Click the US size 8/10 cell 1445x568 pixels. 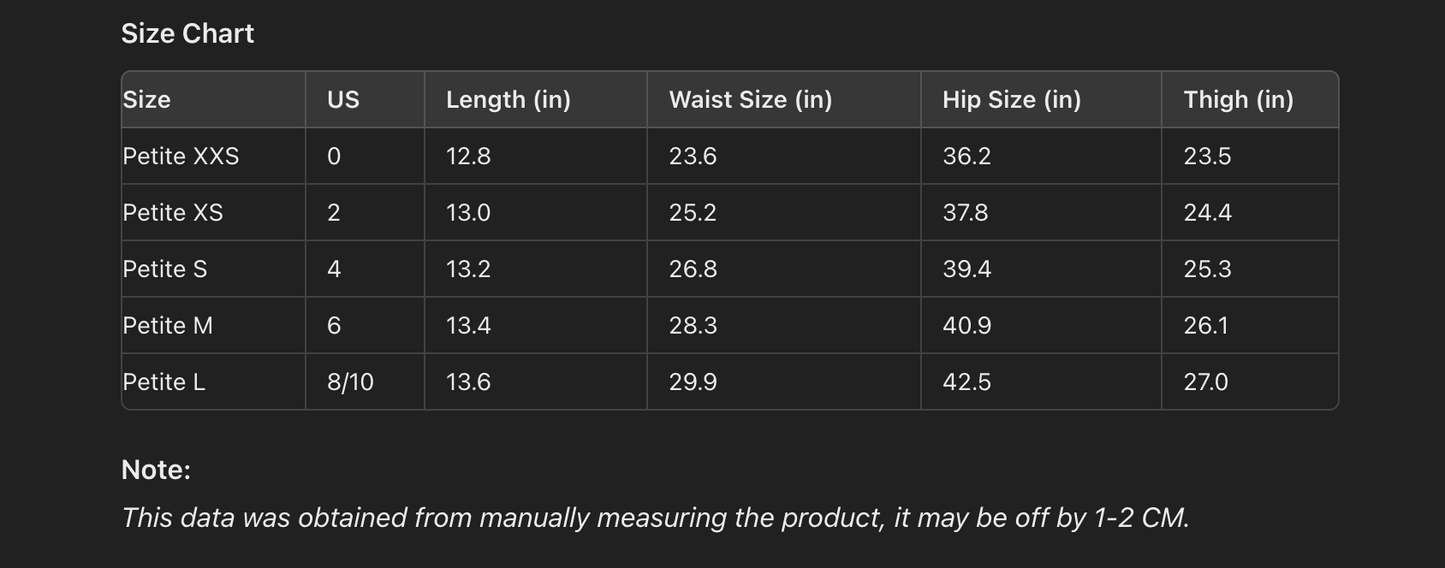click(350, 383)
